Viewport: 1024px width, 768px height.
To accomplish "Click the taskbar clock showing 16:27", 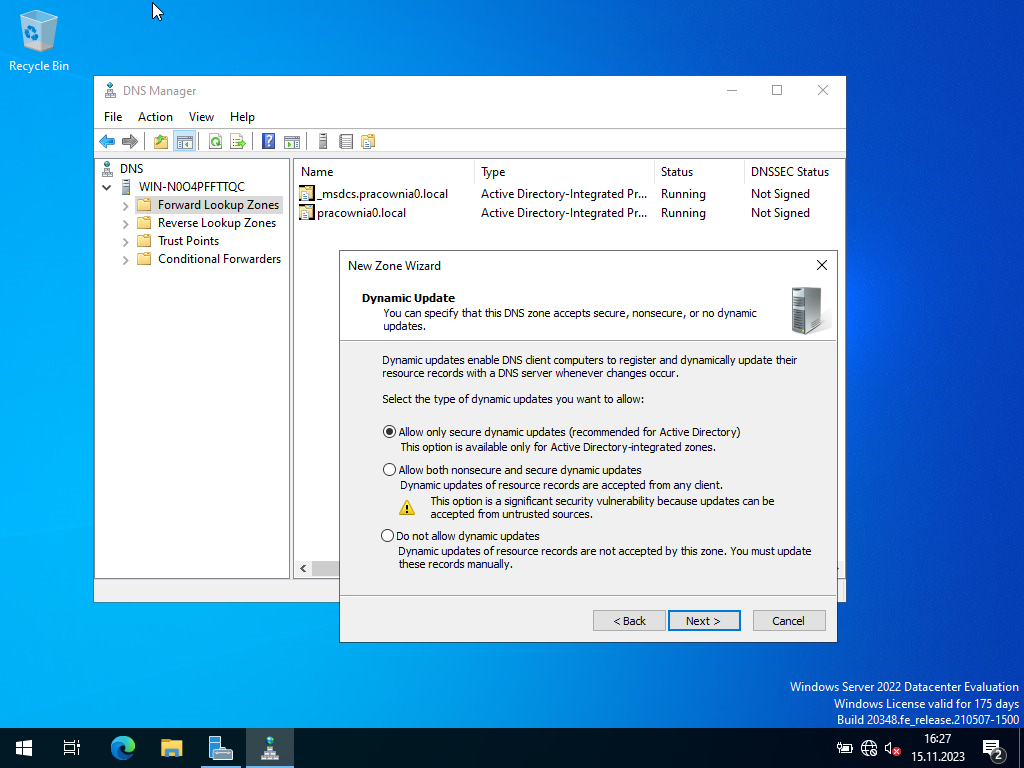I will click(x=938, y=748).
